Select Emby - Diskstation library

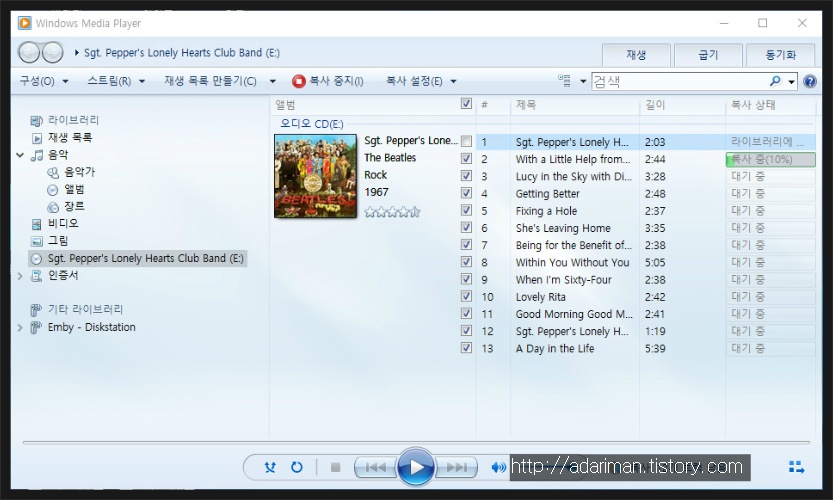[x=91, y=327]
